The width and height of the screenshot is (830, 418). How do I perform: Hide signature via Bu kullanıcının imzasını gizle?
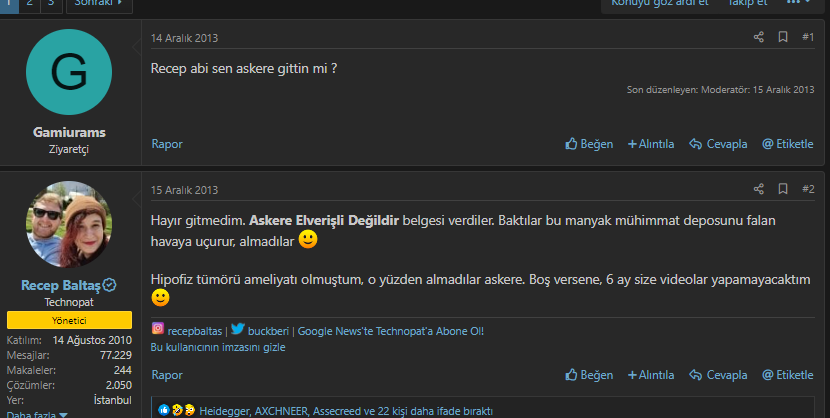(x=218, y=347)
